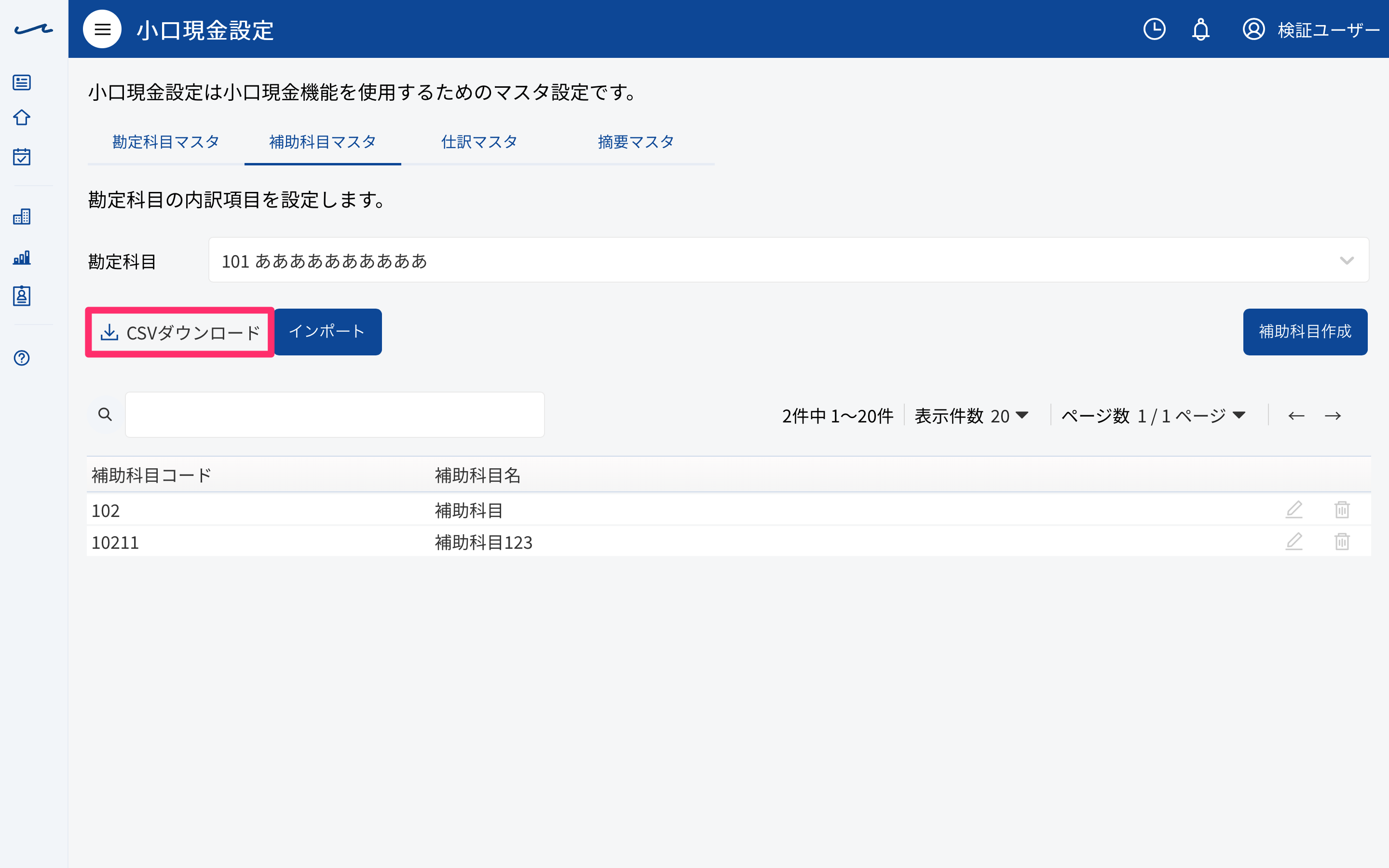Click the インポート button
The image size is (1389, 868).
click(x=327, y=332)
